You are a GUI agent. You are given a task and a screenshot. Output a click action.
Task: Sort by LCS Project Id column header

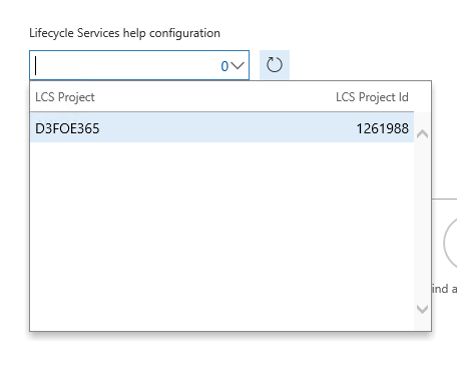(x=372, y=97)
